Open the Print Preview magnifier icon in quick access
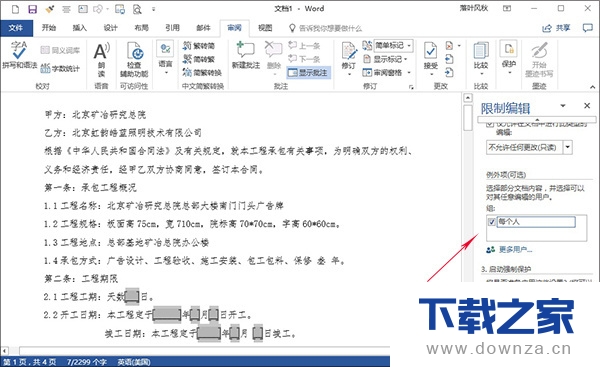Image resolution: width=600 pixels, height=367 pixels. (137, 9)
